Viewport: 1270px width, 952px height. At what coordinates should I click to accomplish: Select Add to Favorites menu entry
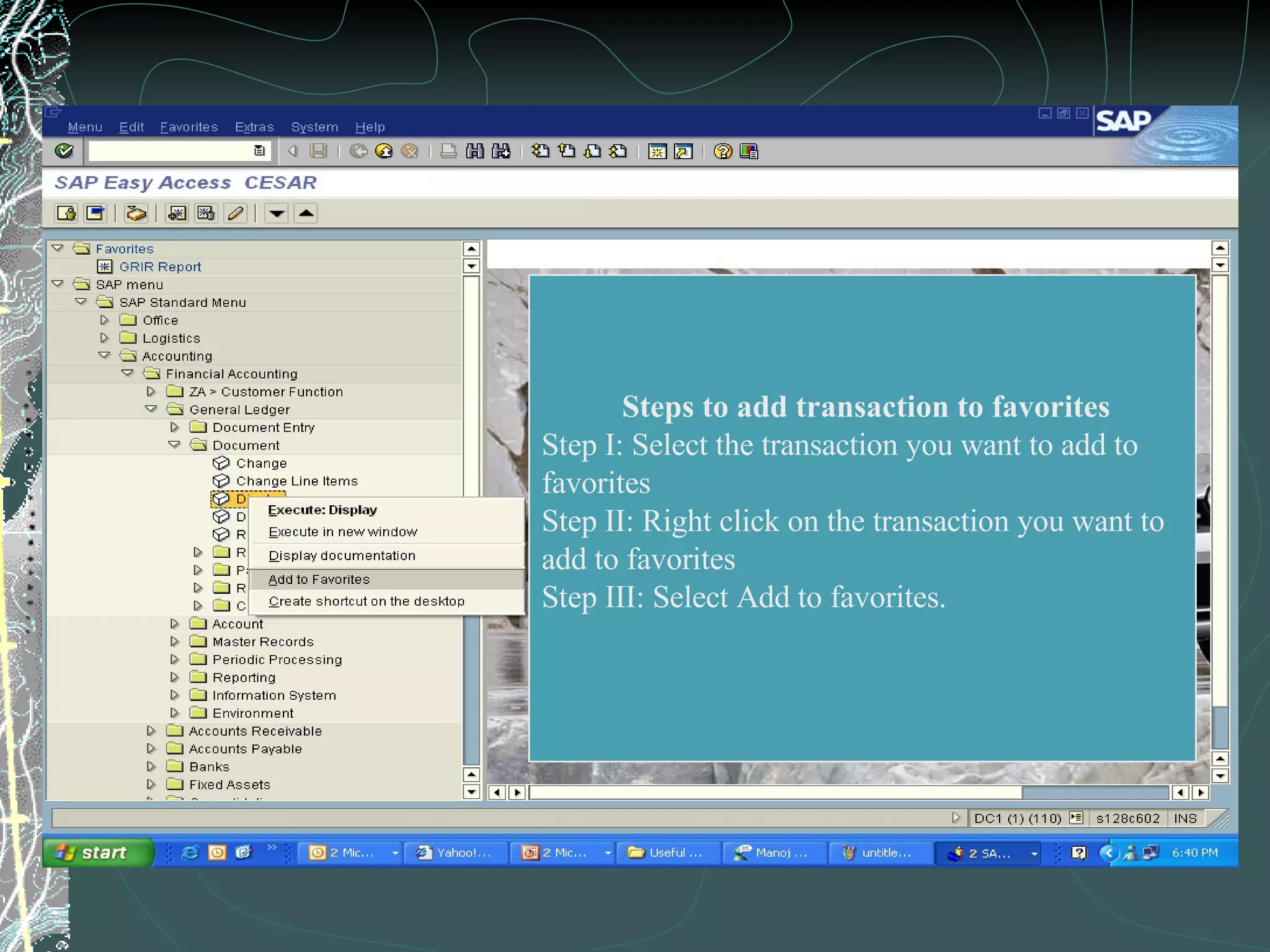click(319, 580)
